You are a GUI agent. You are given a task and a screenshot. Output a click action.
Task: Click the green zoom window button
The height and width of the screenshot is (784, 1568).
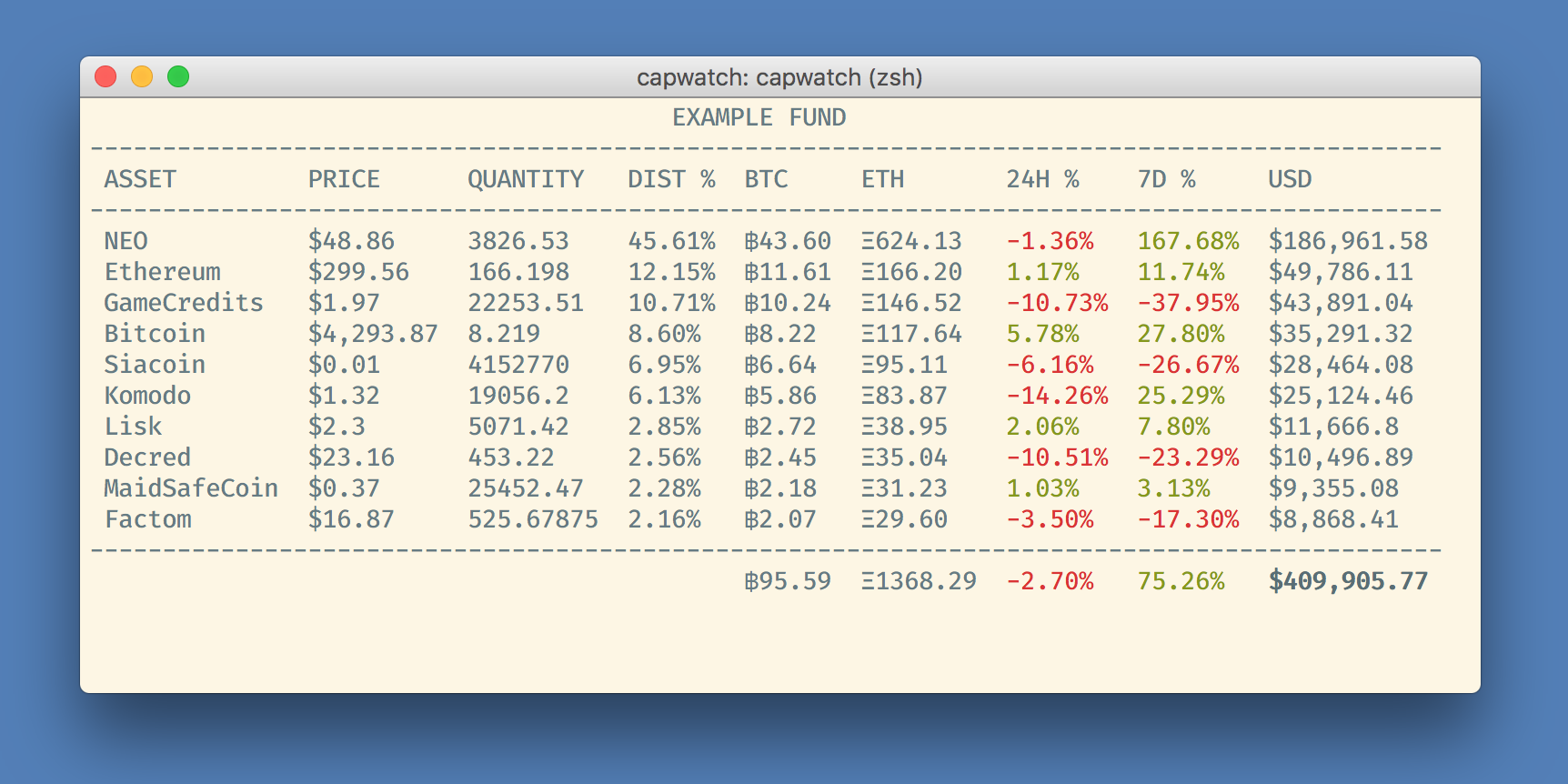178,76
